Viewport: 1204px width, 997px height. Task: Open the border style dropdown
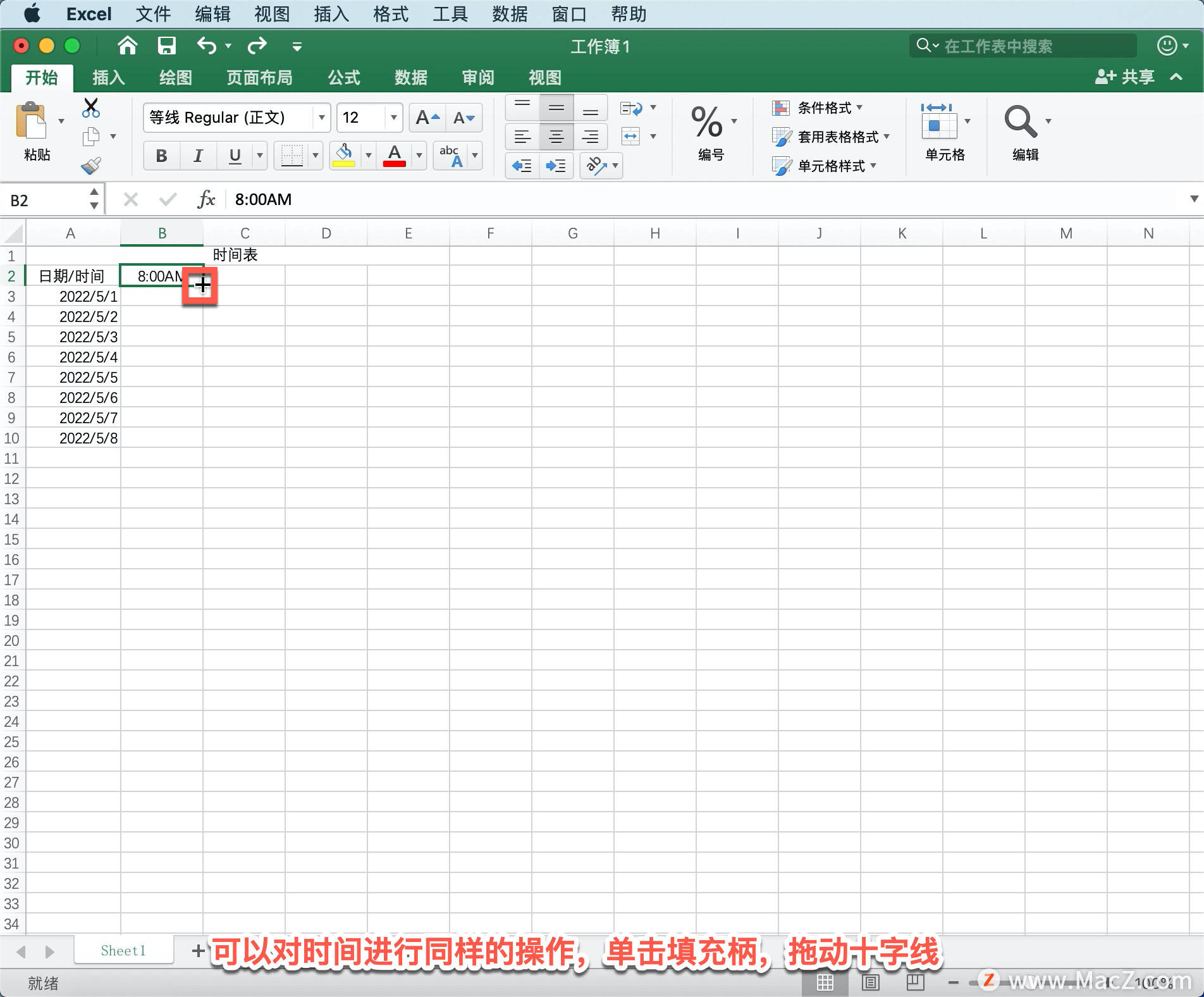pyautogui.click(x=314, y=156)
